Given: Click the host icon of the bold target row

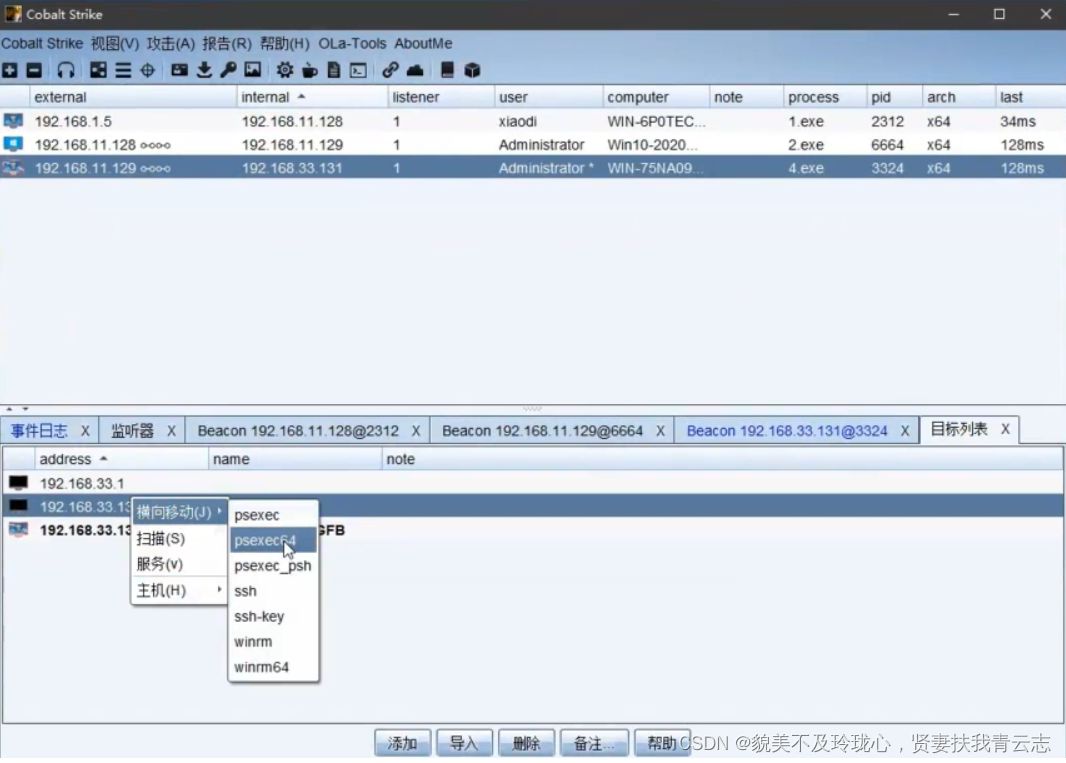Looking at the screenshot, I should tap(18, 530).
